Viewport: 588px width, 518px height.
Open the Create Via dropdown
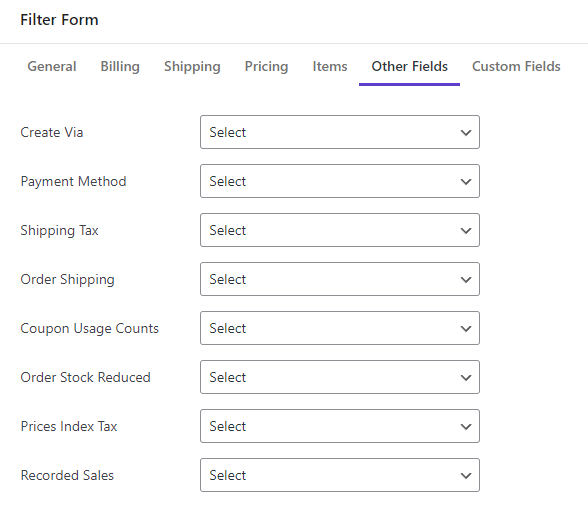tap(340, 132)
